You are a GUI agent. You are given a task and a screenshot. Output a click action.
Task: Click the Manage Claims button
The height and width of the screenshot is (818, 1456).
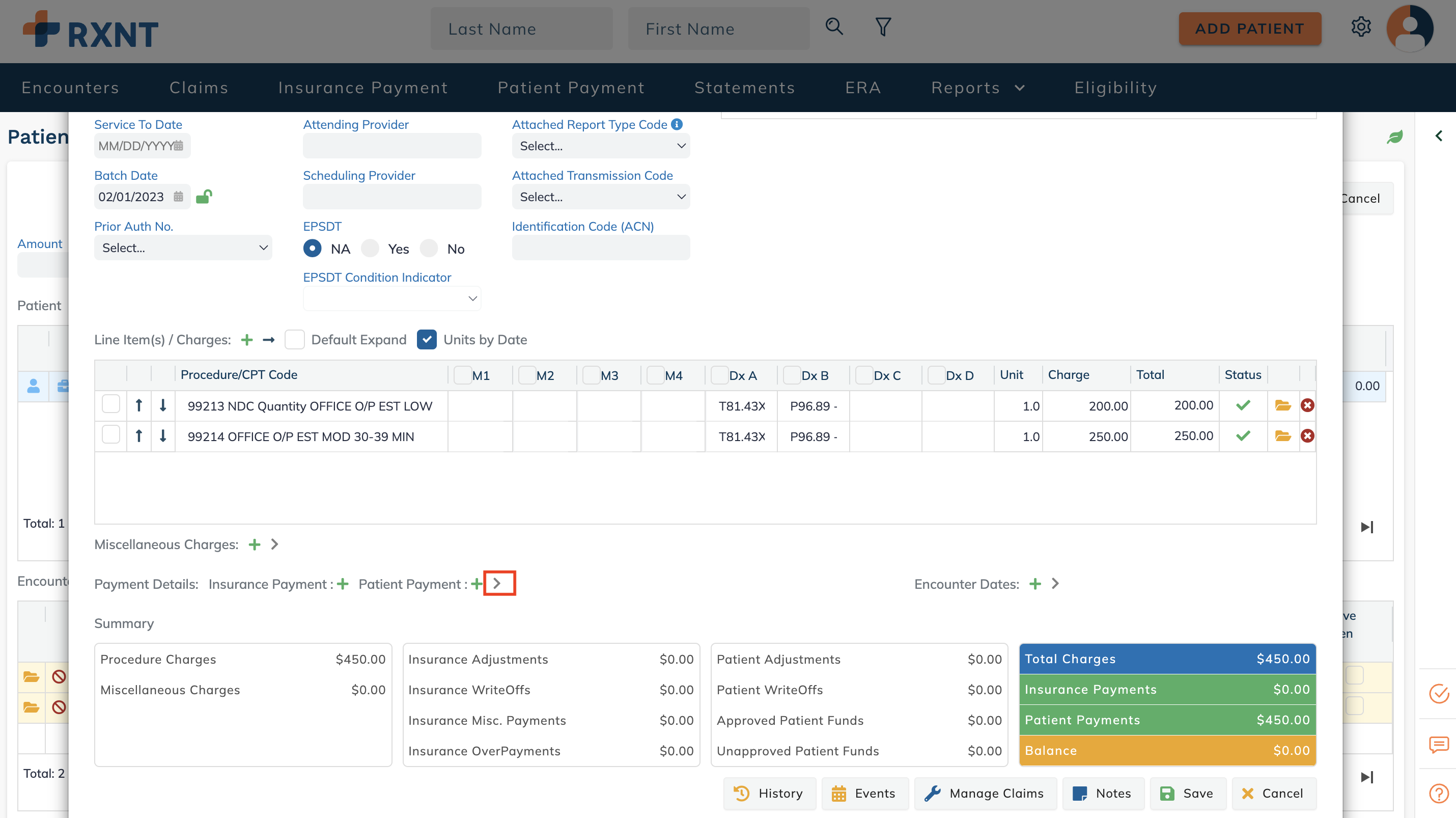point(985,793)
